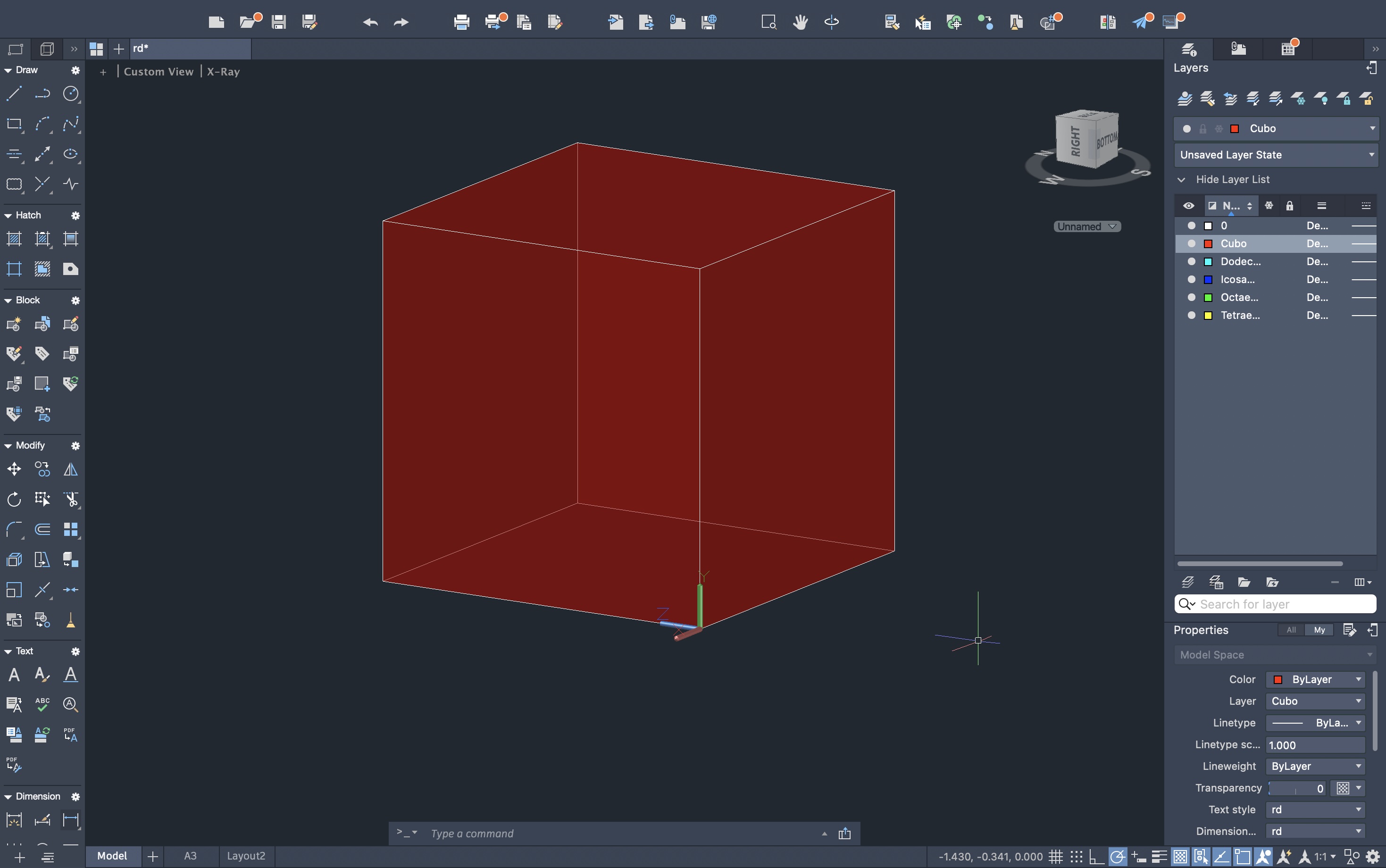
Task: Select the Circle tool in Draw panel
Action: (71, 93)
